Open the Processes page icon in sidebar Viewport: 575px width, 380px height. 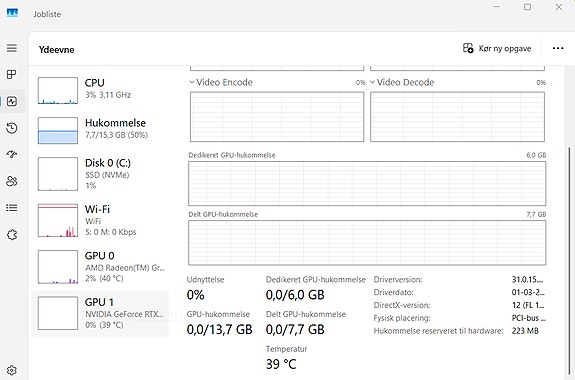[12, 74]
